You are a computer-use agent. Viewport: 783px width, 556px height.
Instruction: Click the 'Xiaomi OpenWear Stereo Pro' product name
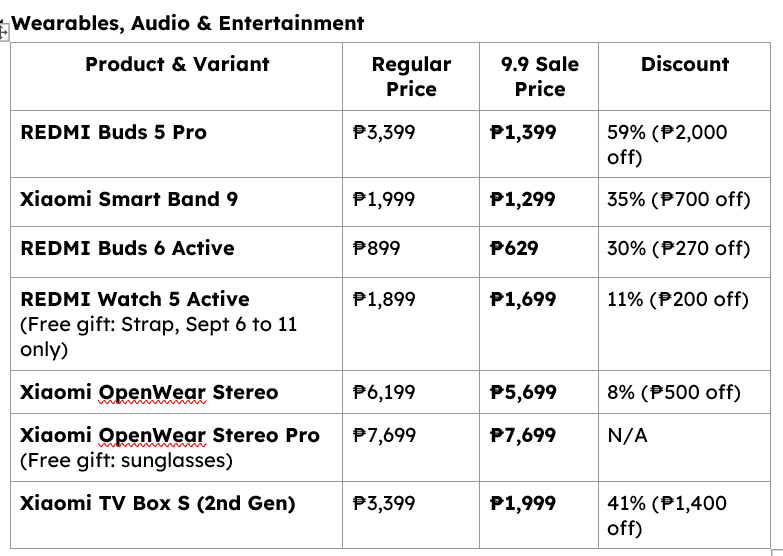click(170, 435)
